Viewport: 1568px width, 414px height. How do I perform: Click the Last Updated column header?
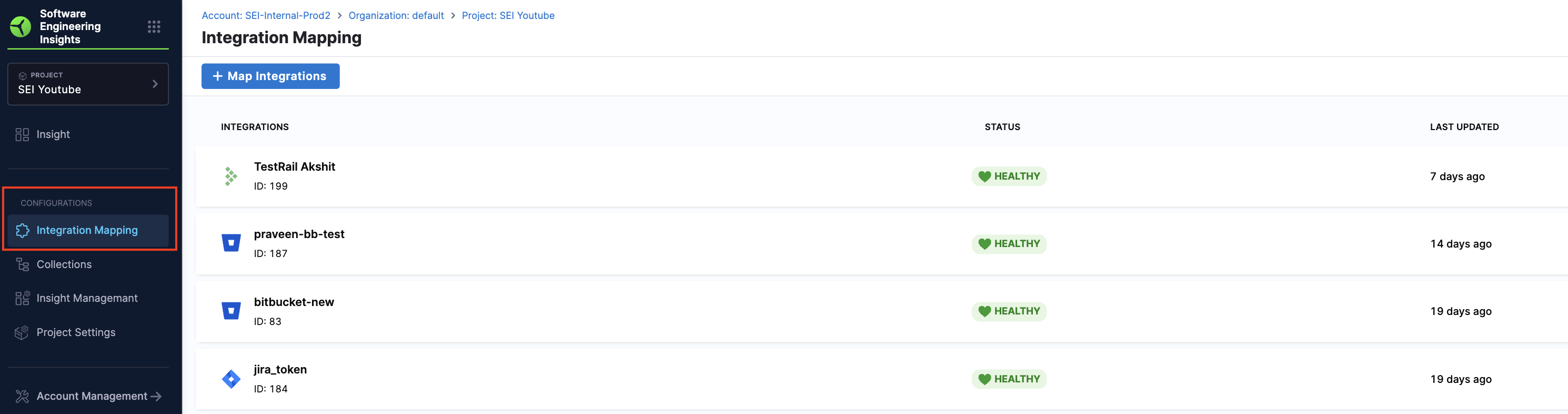click(x=1464, y=127)
